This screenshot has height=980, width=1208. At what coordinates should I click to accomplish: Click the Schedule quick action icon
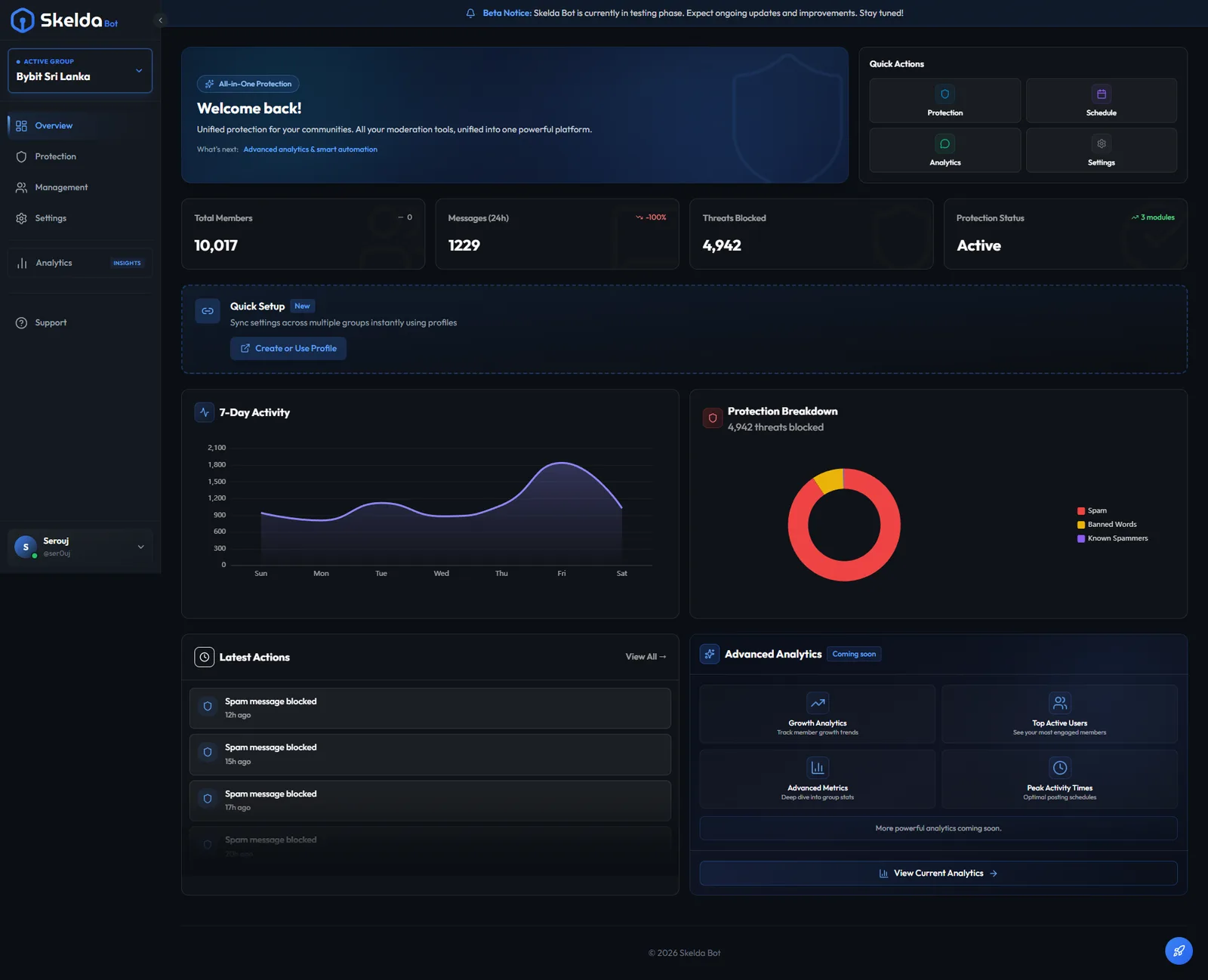[x=1101, y=92]
